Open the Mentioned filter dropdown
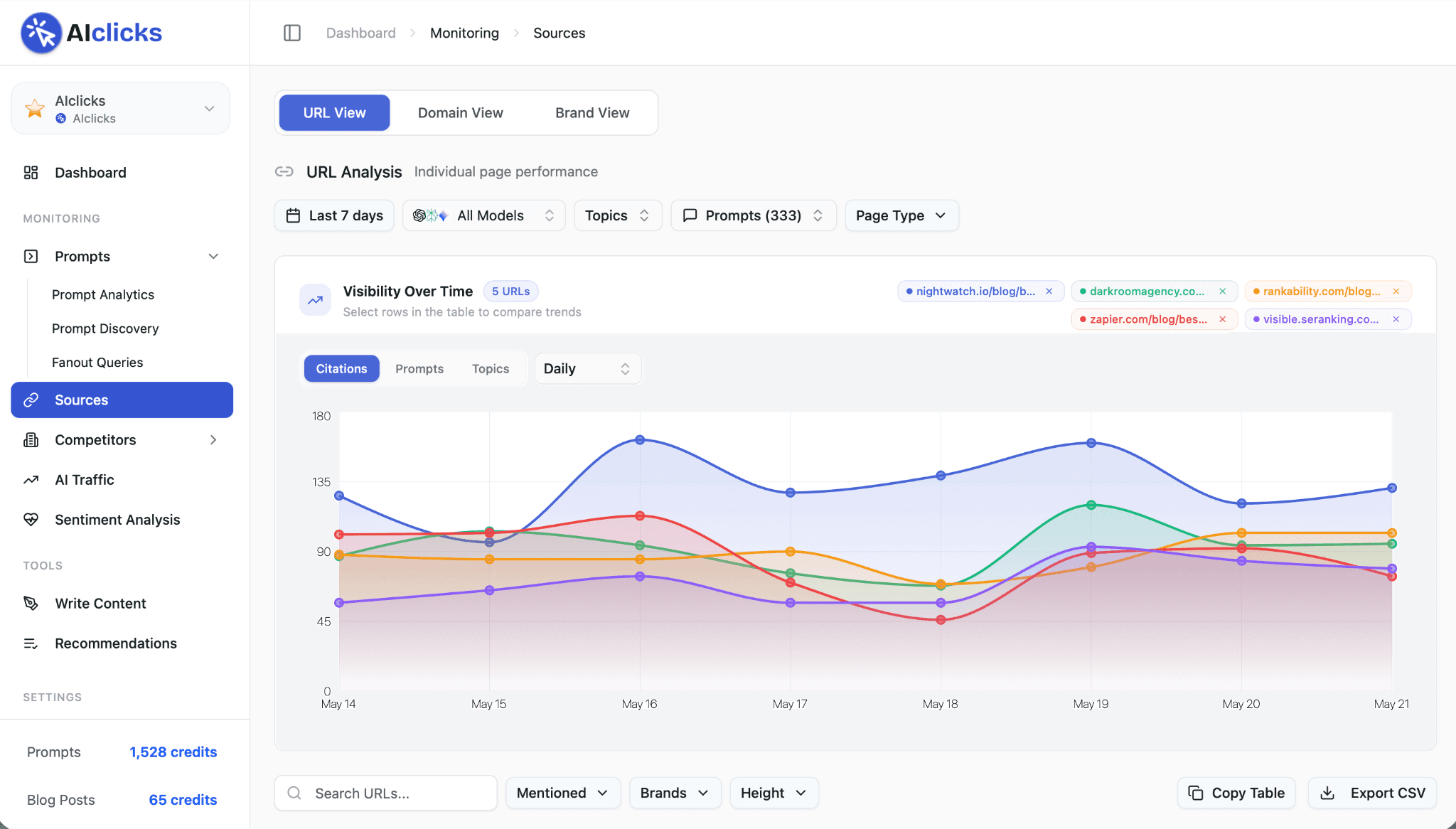Screen dimensions: 1456x829 (563, 793)
